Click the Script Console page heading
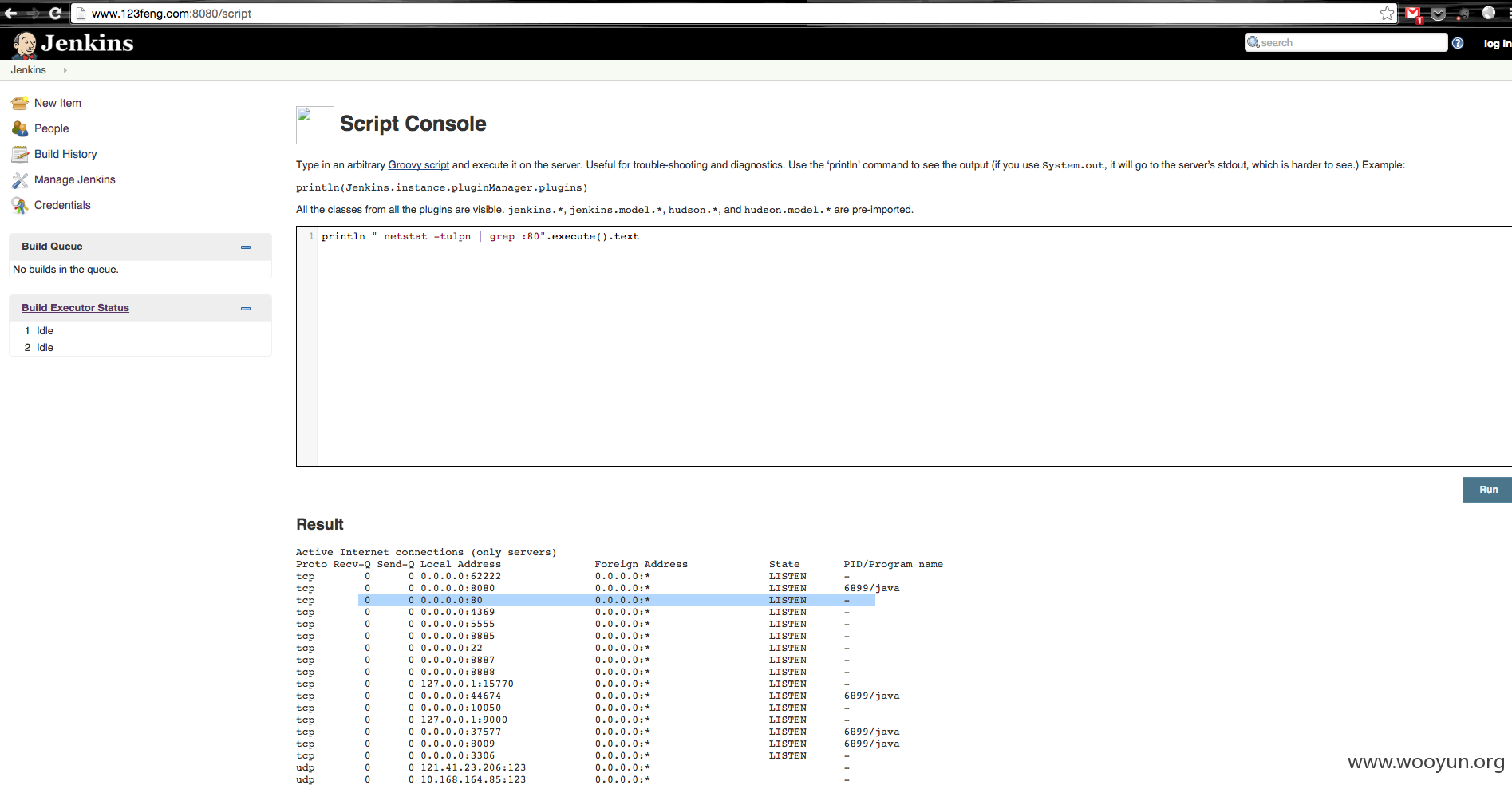1512x785 pixels. coord(413,124)
